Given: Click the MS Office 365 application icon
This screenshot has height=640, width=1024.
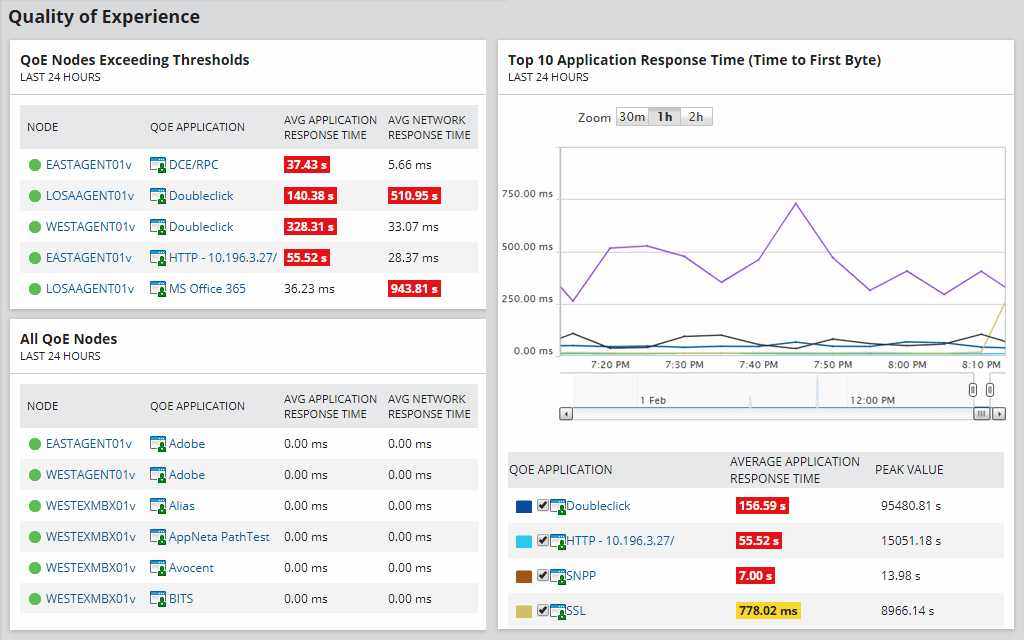Looking at the screenshot, I should 158,288.
